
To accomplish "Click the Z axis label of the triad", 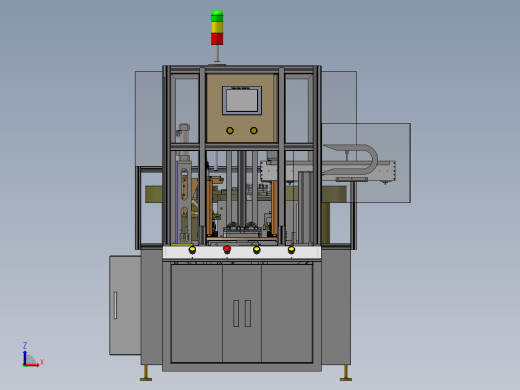I will point(25,345).
